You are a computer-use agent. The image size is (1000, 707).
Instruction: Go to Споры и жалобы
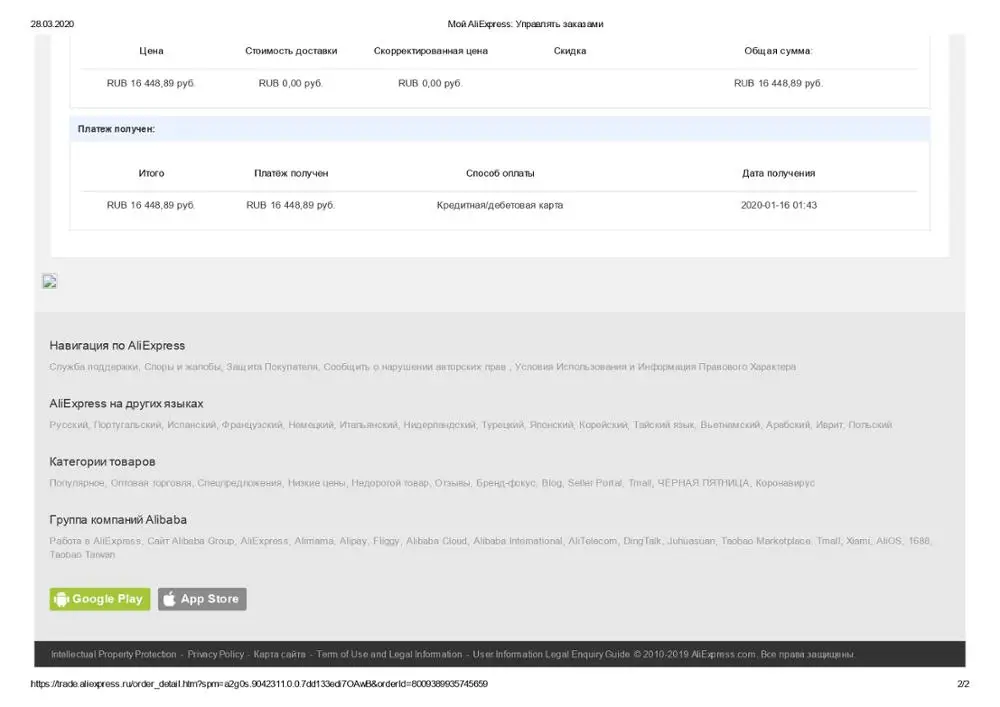[182, 367]
